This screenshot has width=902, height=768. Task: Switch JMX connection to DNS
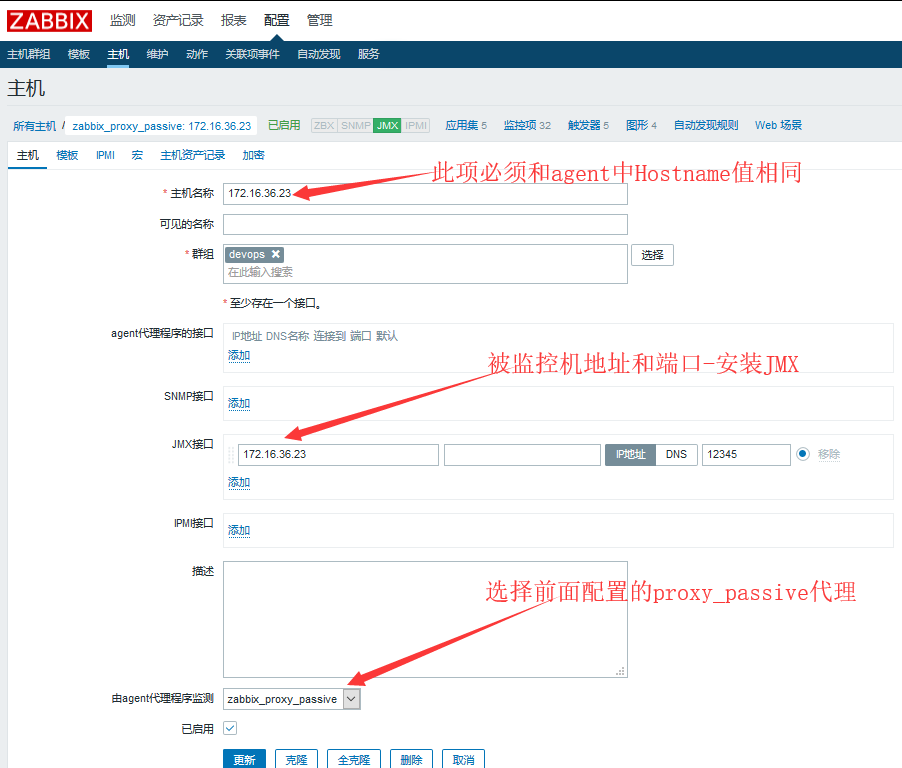pos(676,454)
